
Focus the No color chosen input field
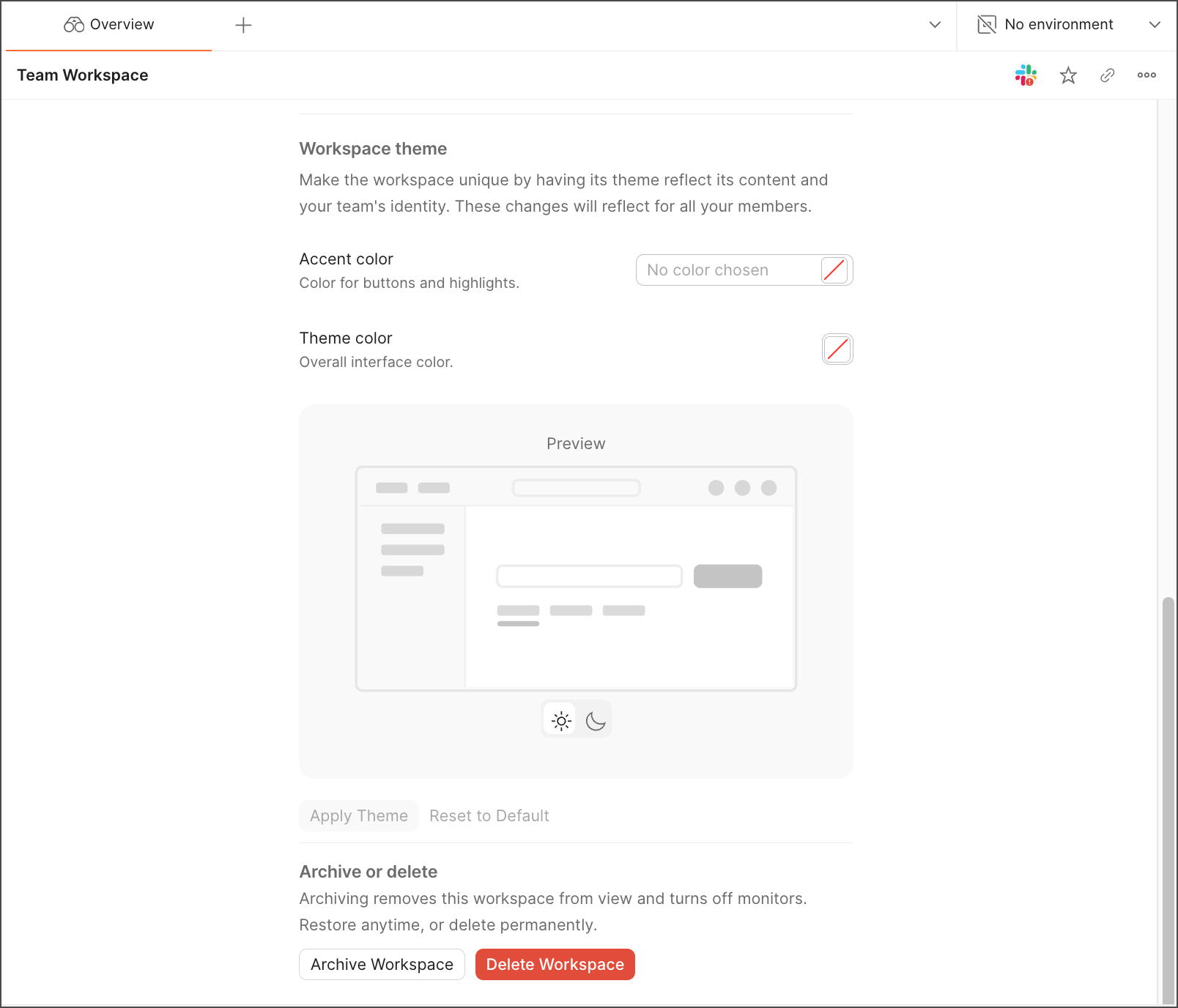point(727,270)
